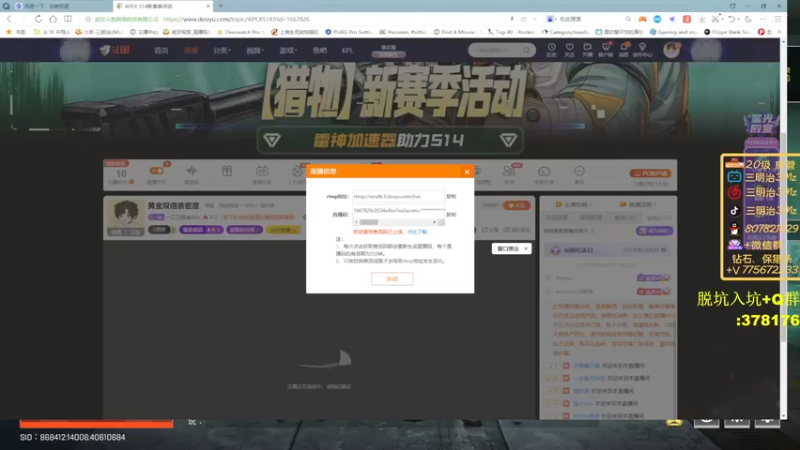Open the browser downloads arrow icon
Image resolution: width=800 pixels, height=450 pixels.
tap(702, 19)
